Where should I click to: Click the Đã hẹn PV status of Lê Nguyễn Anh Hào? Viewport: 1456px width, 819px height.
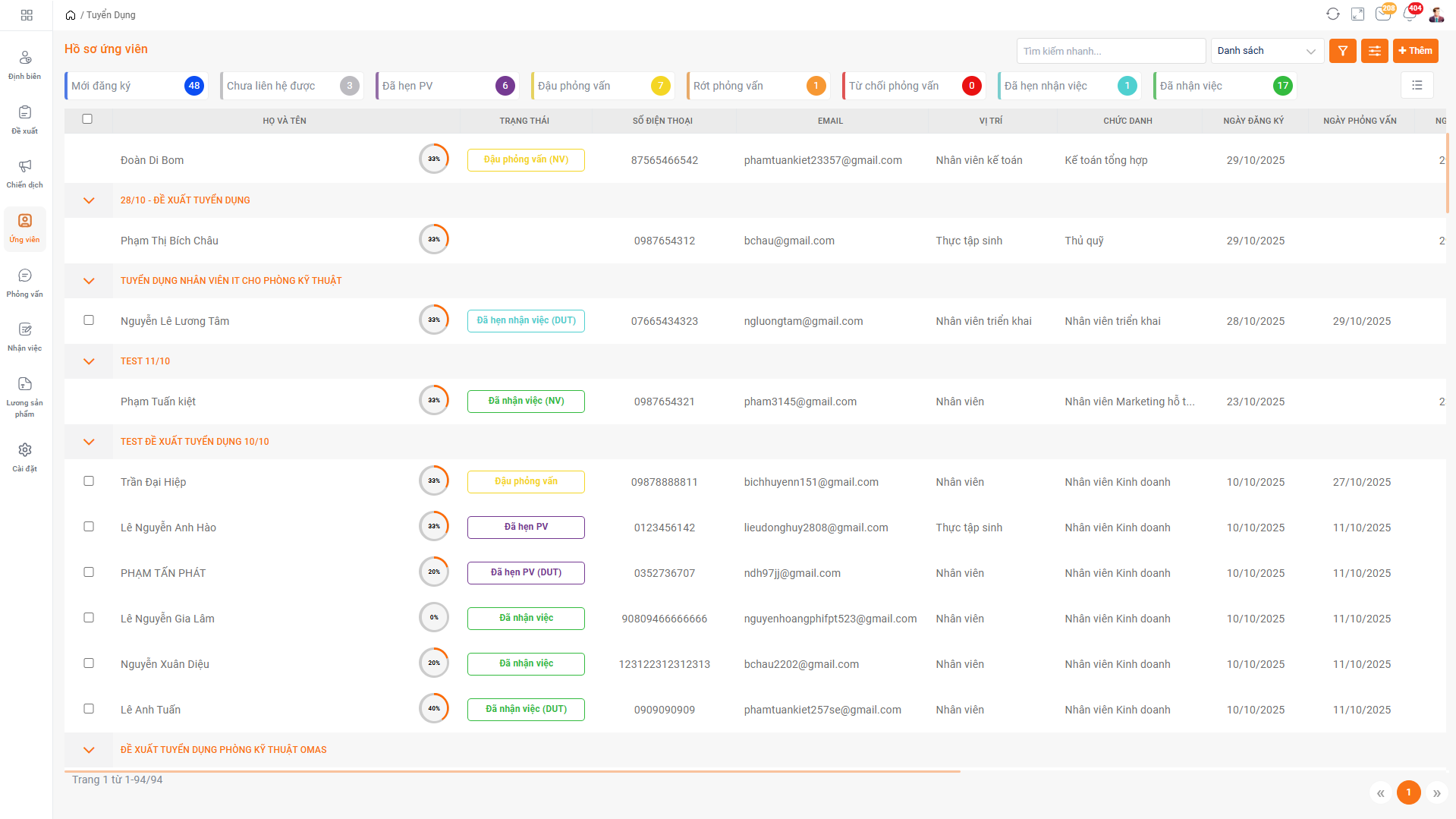tap(526, 528)
